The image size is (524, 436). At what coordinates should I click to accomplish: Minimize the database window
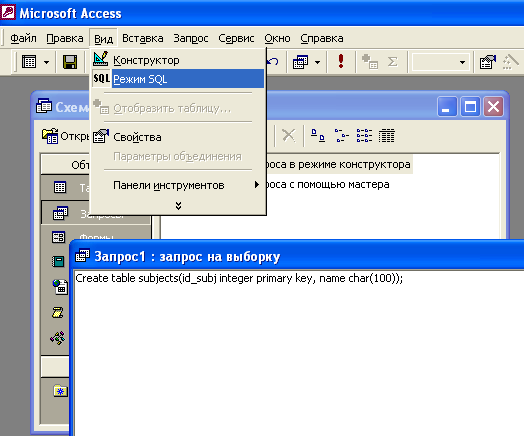pyautogui.click(x=447, y=107)
